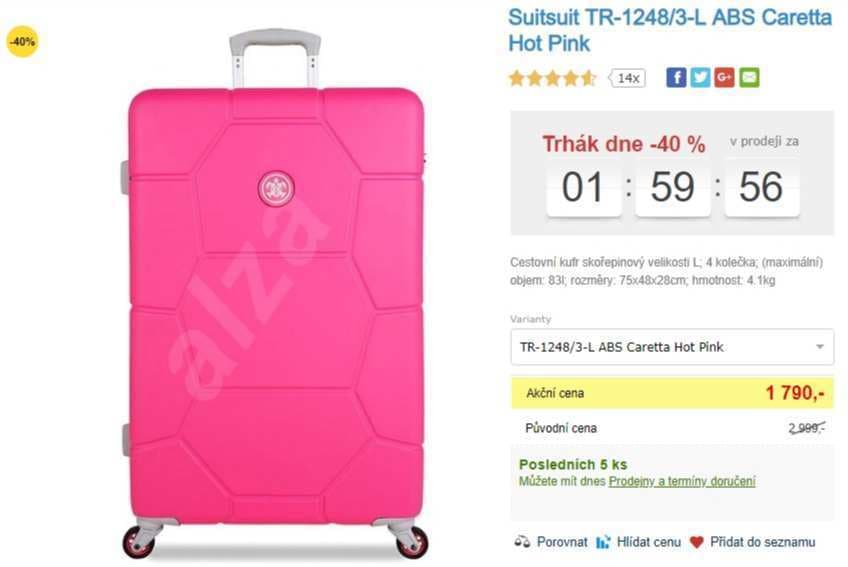
Task: Click Porovnat to compare product
Action: coord(562,542)
